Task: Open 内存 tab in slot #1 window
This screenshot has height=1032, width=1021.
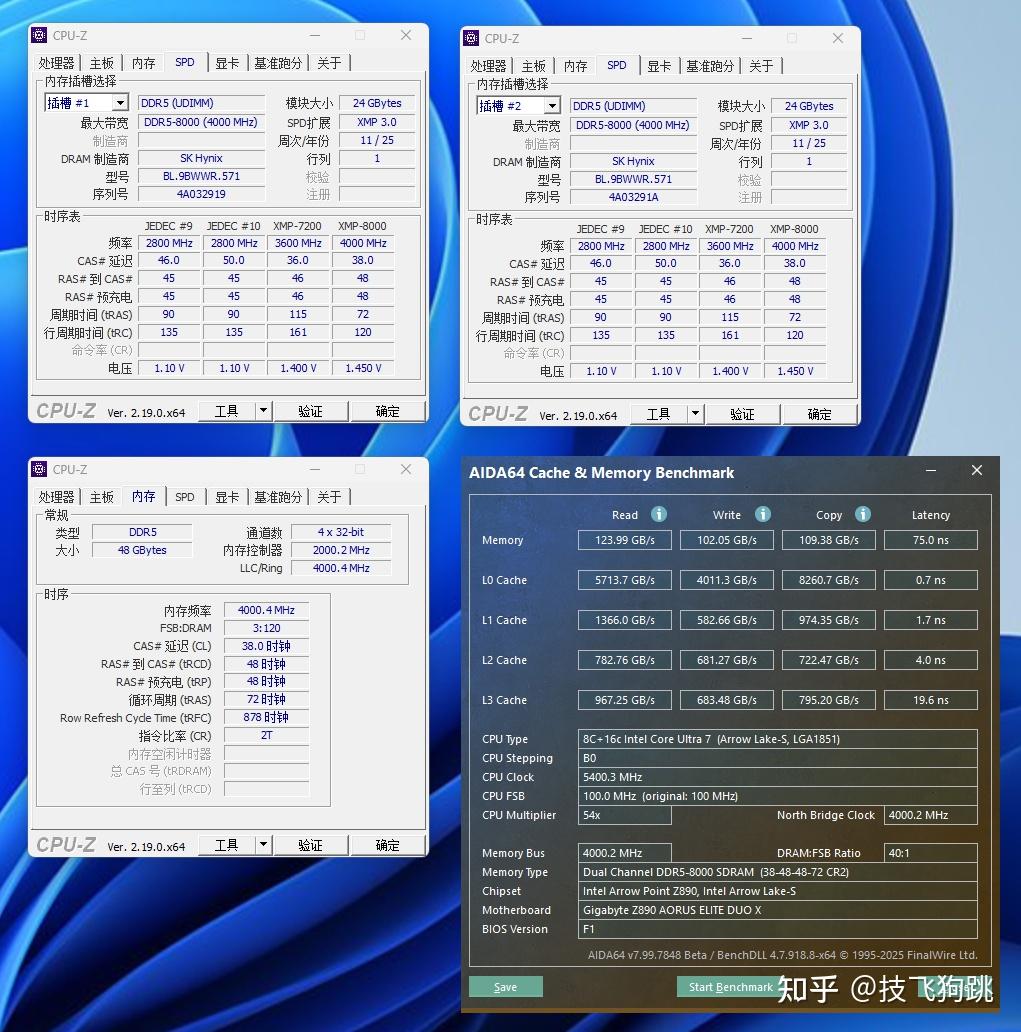Action: click(x=143, y=63)
